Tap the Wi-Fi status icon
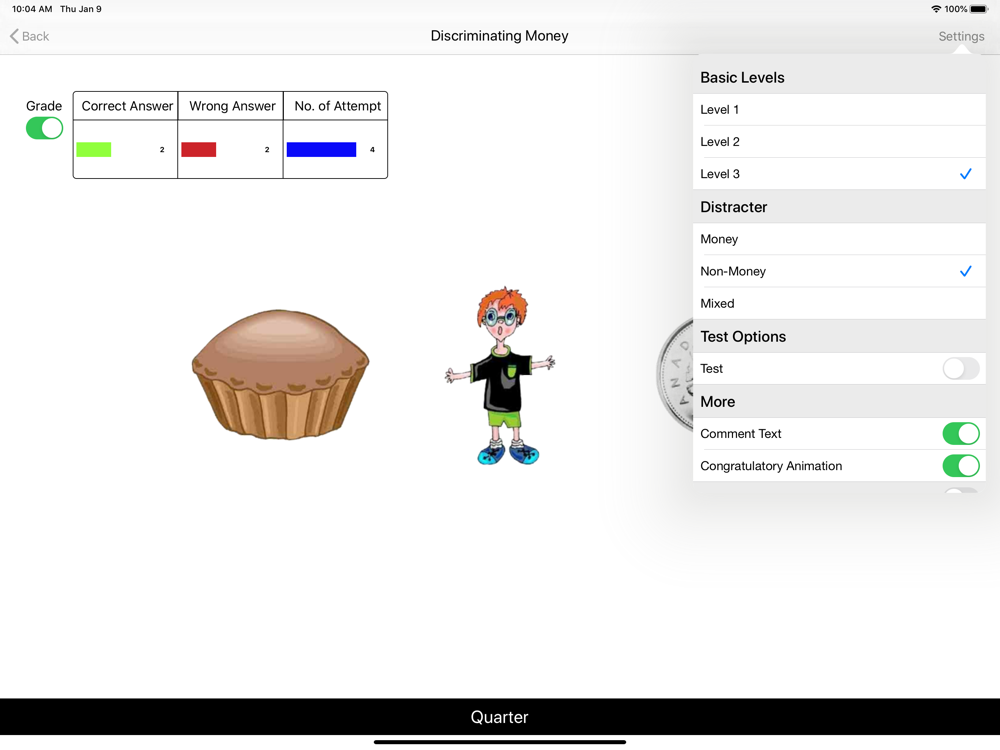The image size is (1000, 750). point(936,9)
